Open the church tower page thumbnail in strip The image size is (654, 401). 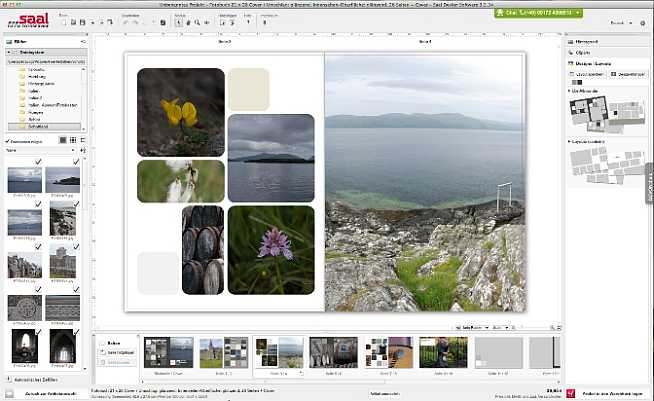224,353
